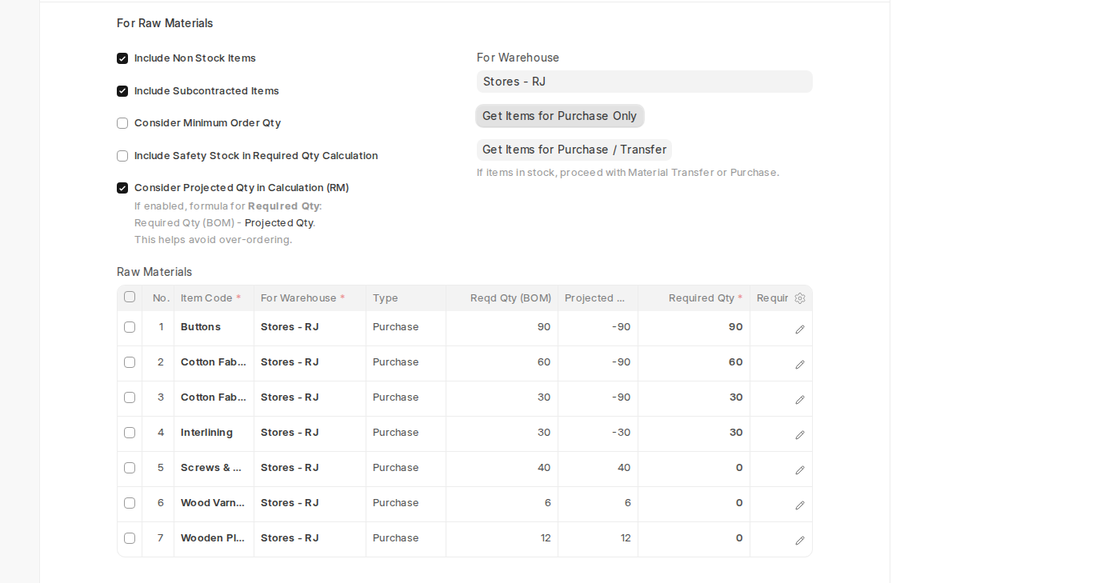Select all rows with the header checkbox
This screenshot has width=1120, height=583.
(129, 297)
